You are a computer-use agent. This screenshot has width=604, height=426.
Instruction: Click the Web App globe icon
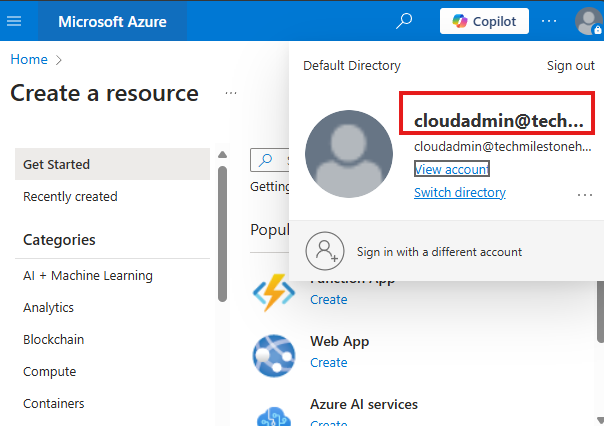click(x=273, y=356)
